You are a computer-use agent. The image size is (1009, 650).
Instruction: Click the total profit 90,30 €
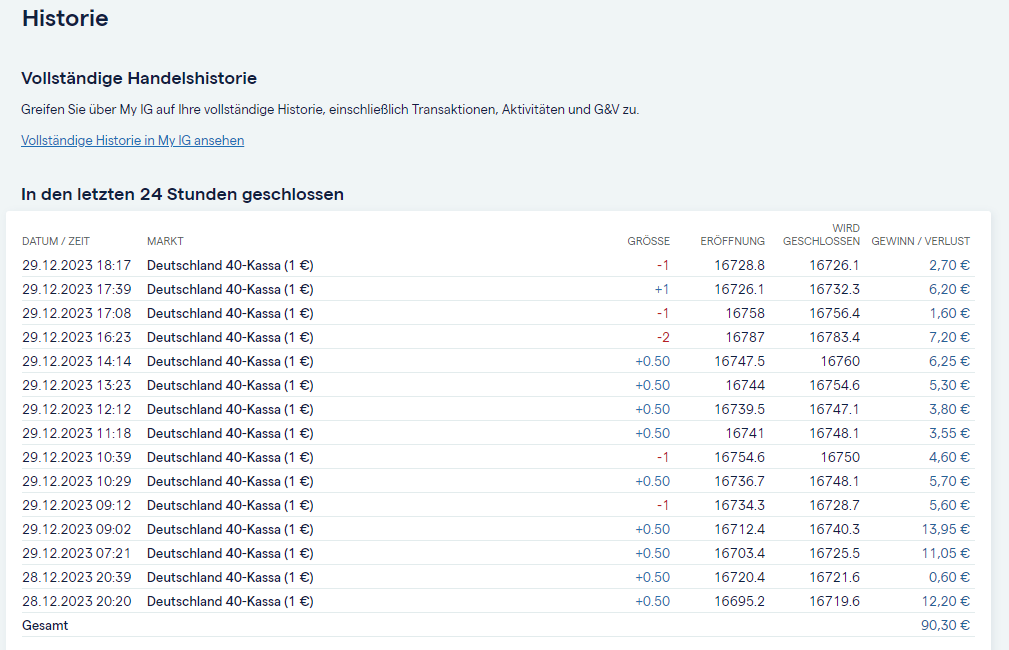(x=945, y=625)
